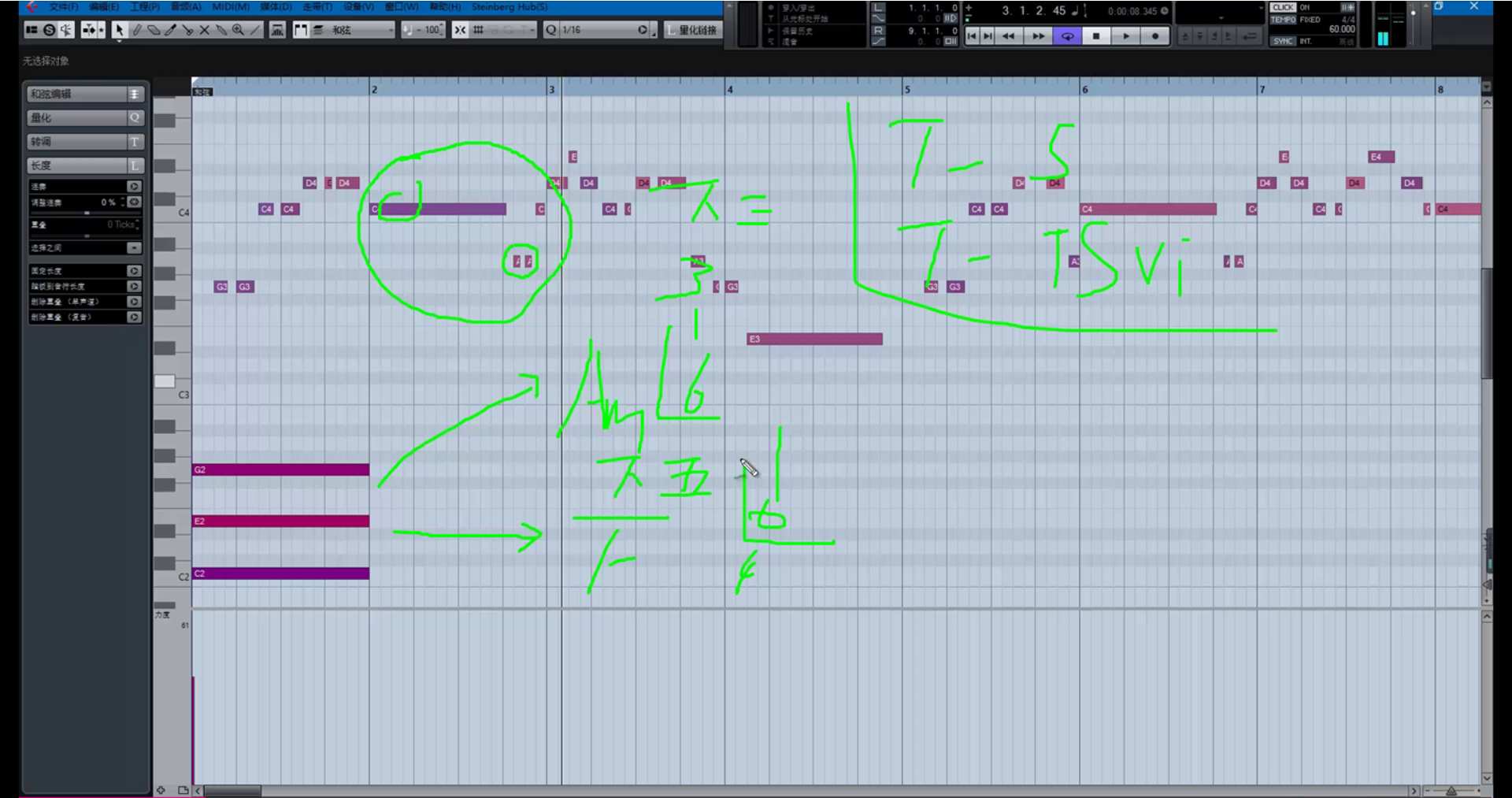Apply pedals to note length button
Viewport: 1512px width, 798px height.
(x=134, y=286)
